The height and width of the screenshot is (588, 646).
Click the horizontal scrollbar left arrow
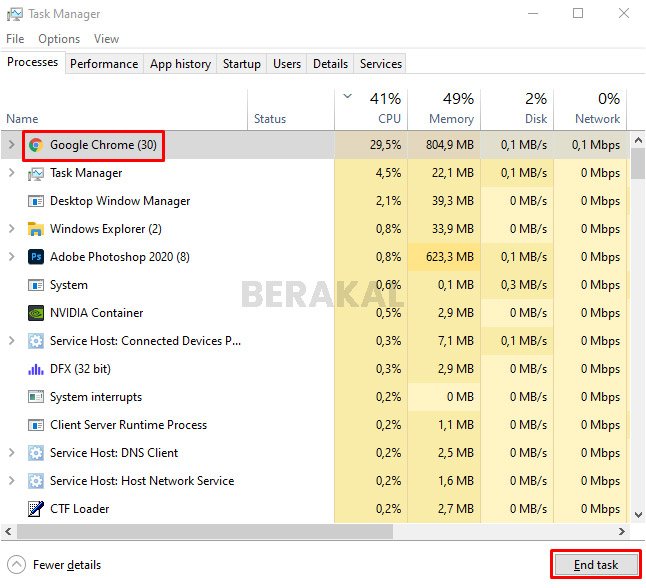(8, 532)
